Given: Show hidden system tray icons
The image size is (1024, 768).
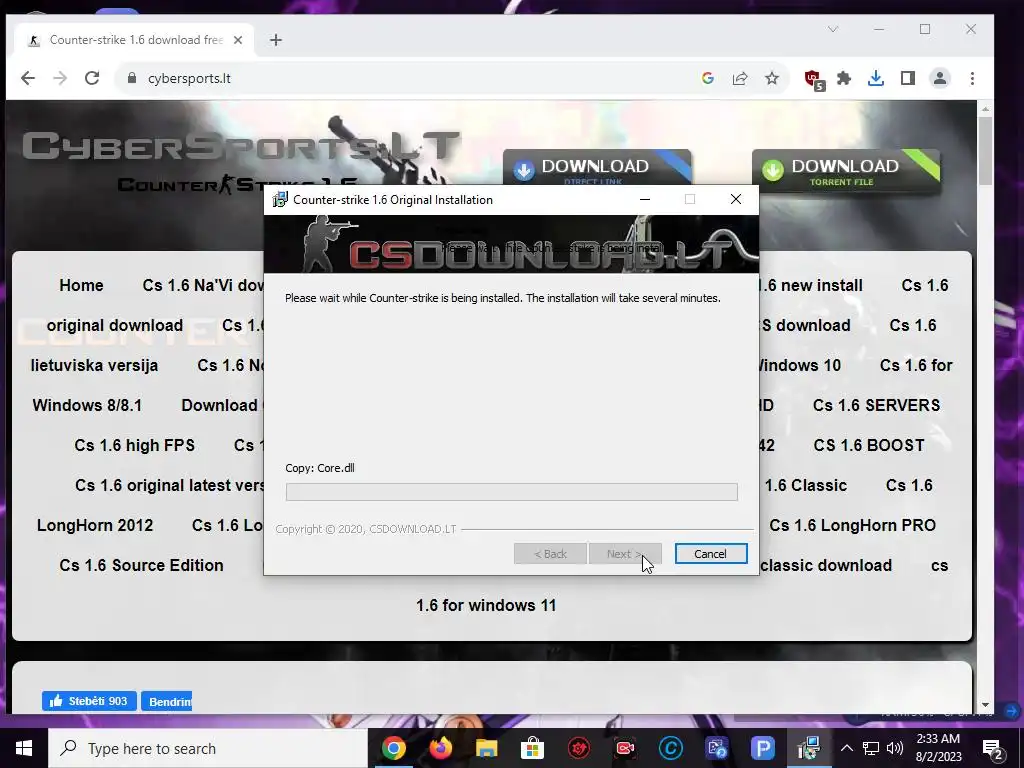Looking at the screenshot, I should pos(846,748).
